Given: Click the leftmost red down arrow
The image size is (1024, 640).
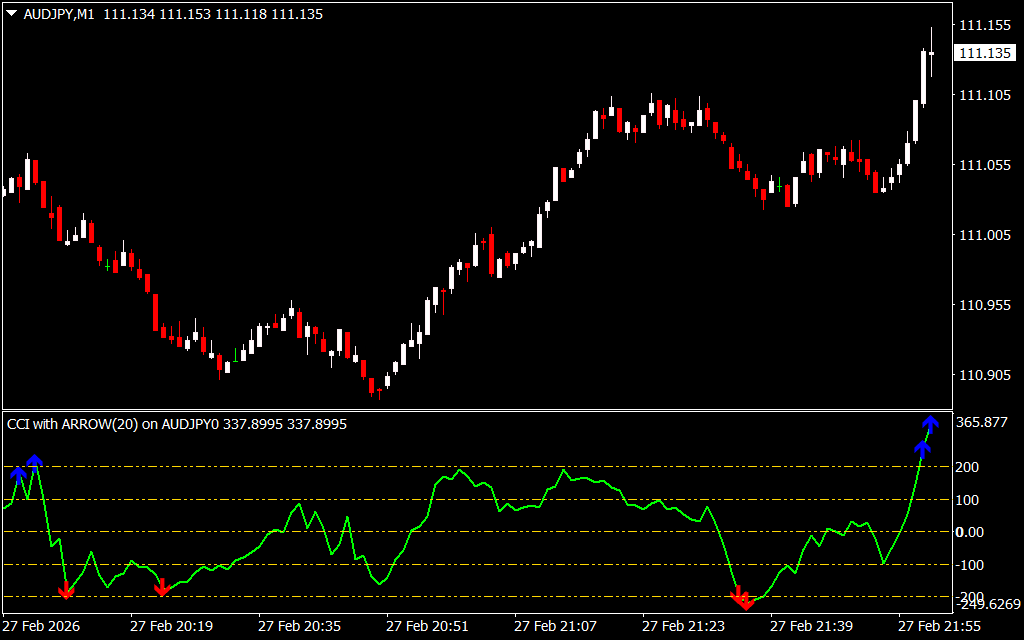Looking at the screenshot, I should click(x=66, y=591).
